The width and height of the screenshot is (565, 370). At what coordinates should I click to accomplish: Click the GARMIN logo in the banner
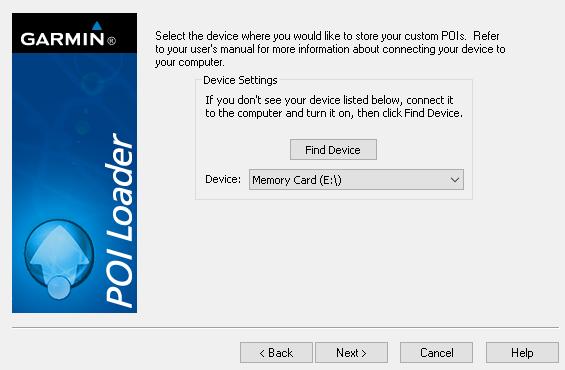click(68, 35)
